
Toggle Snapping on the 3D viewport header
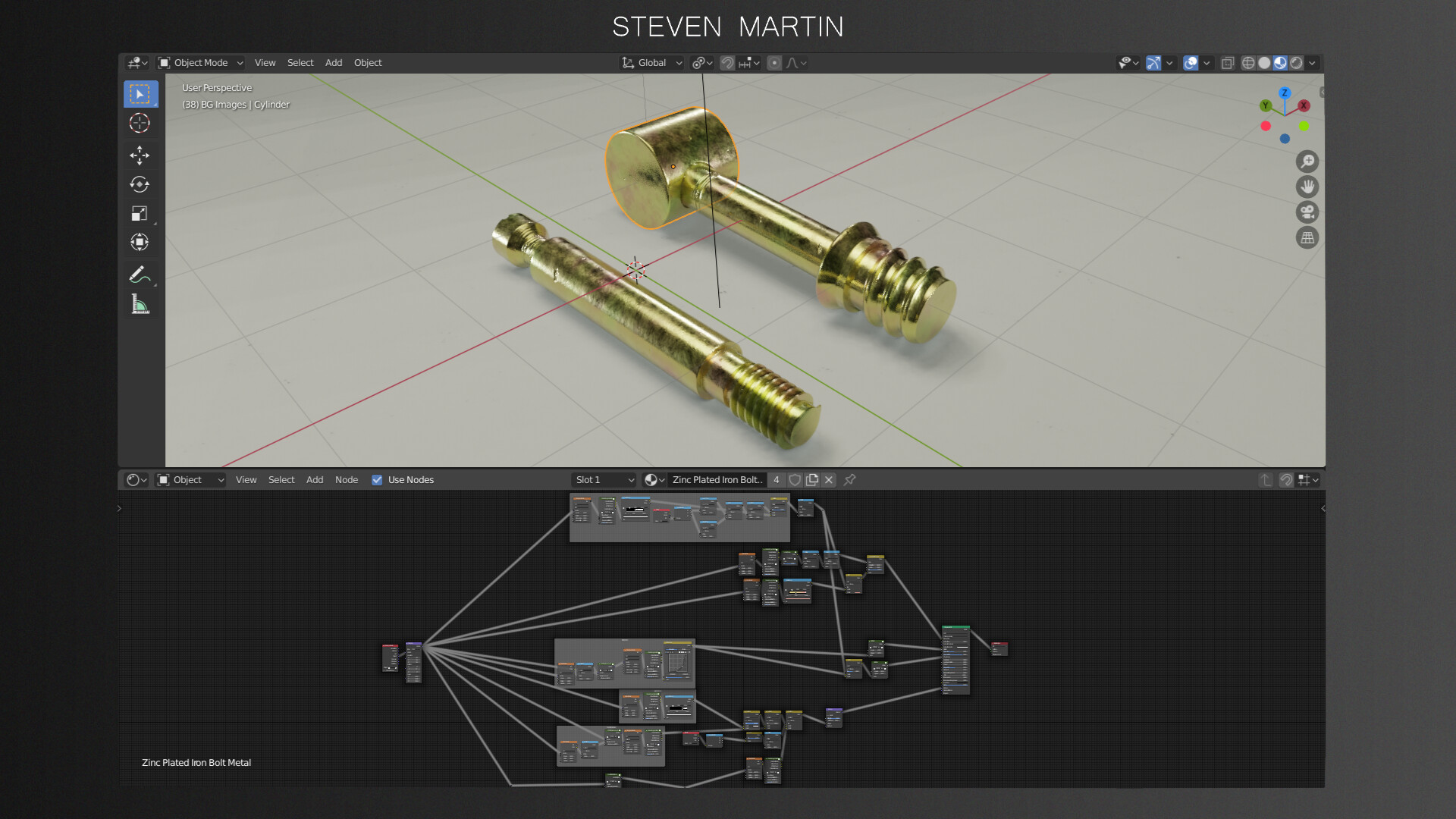click(726, 63)
